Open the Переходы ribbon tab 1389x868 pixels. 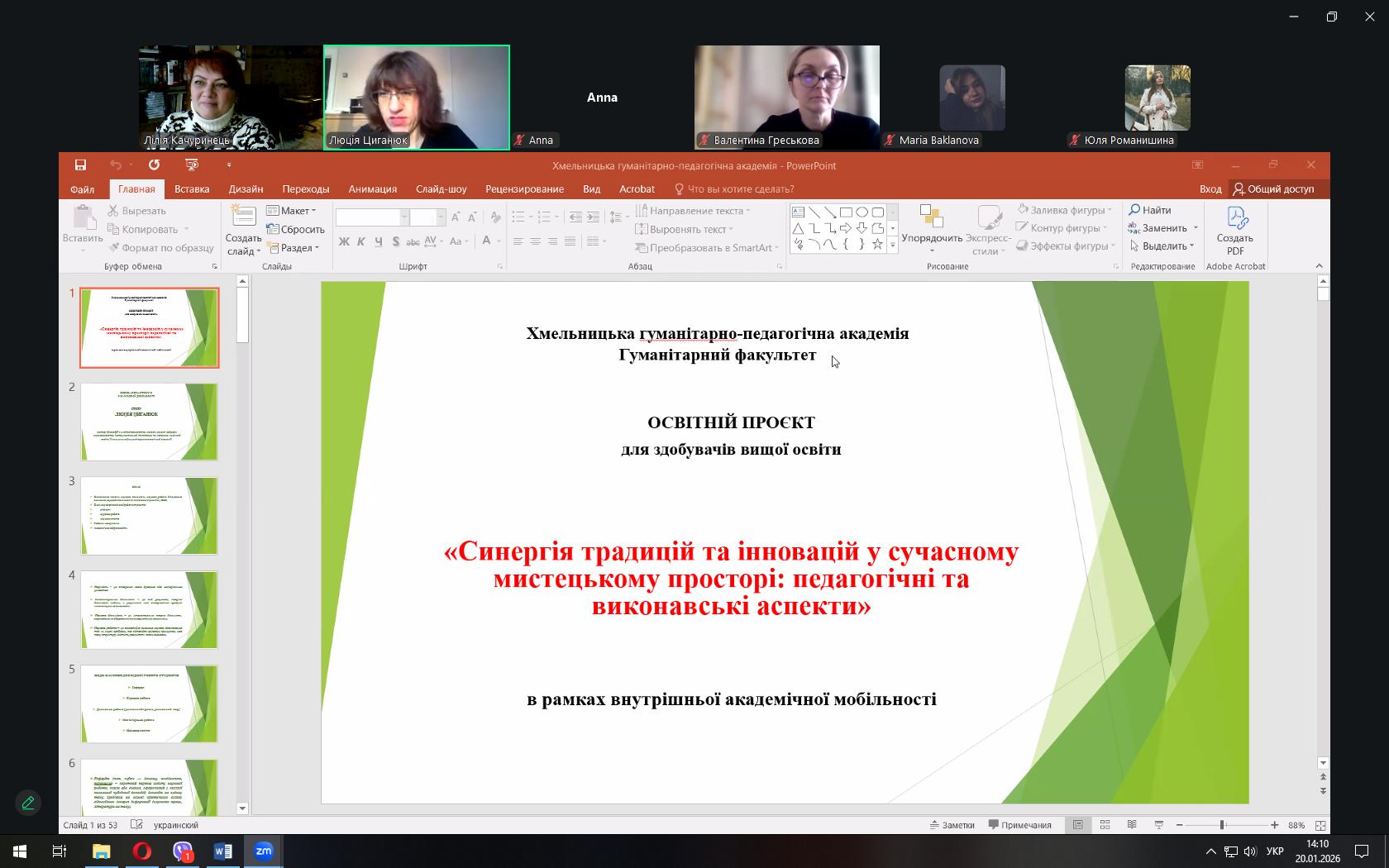(x=305, y=189)
